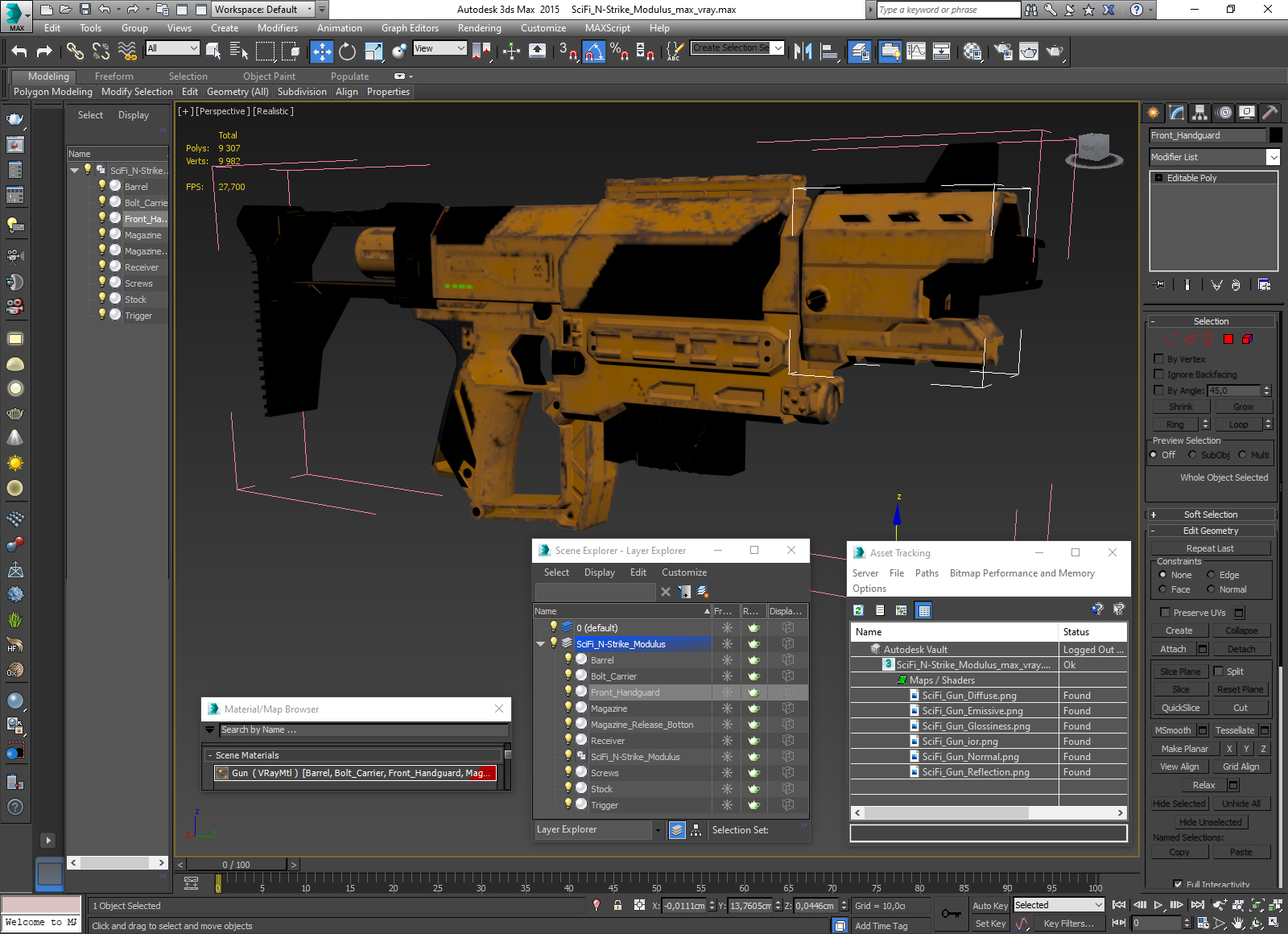This screenshot has width=1288, height=934.
Task: Enable the By Angle checkbox
Action: click(1158, 391)
